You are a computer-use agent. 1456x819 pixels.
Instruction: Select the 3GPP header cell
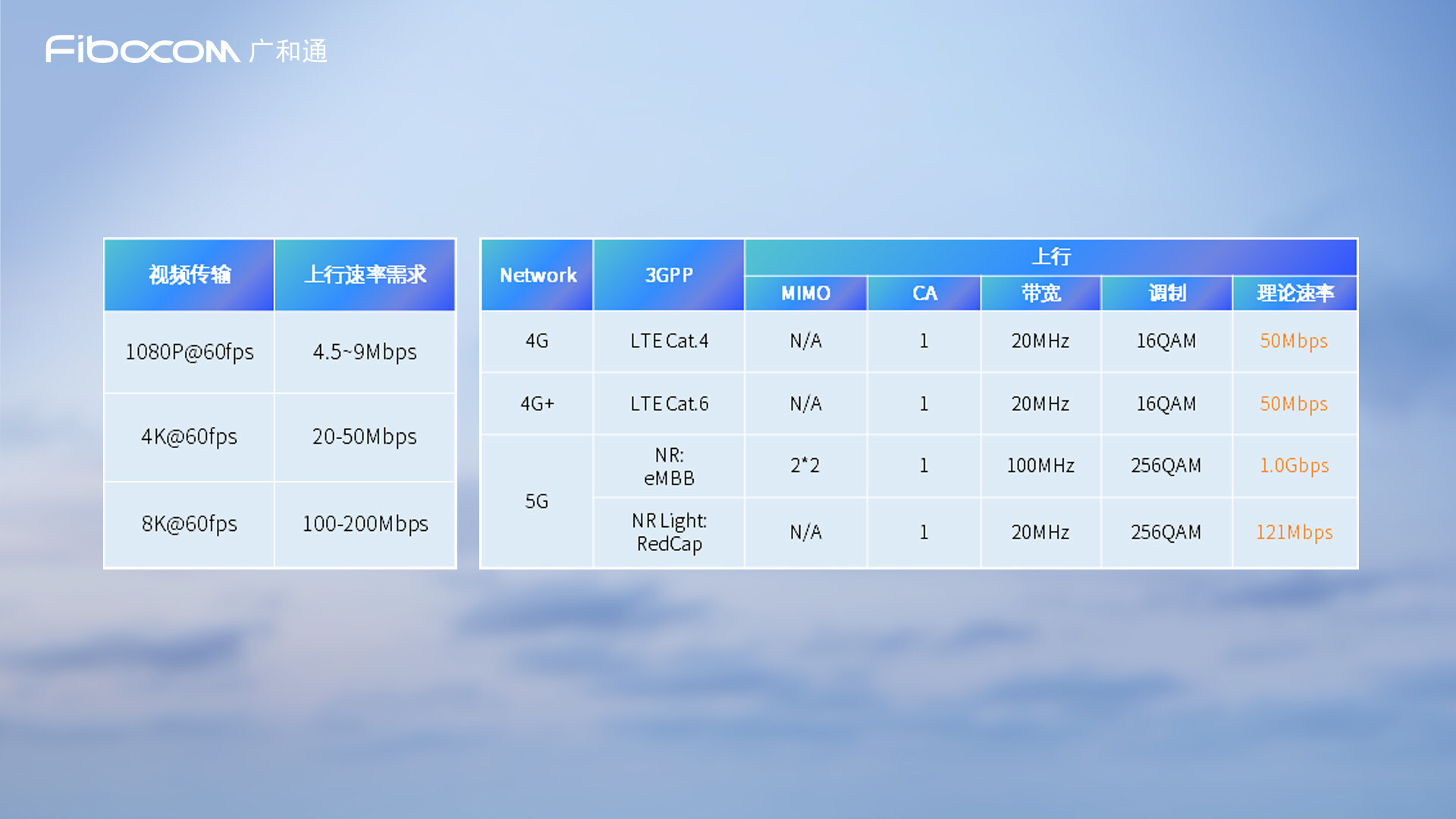(x=669, y=275)
